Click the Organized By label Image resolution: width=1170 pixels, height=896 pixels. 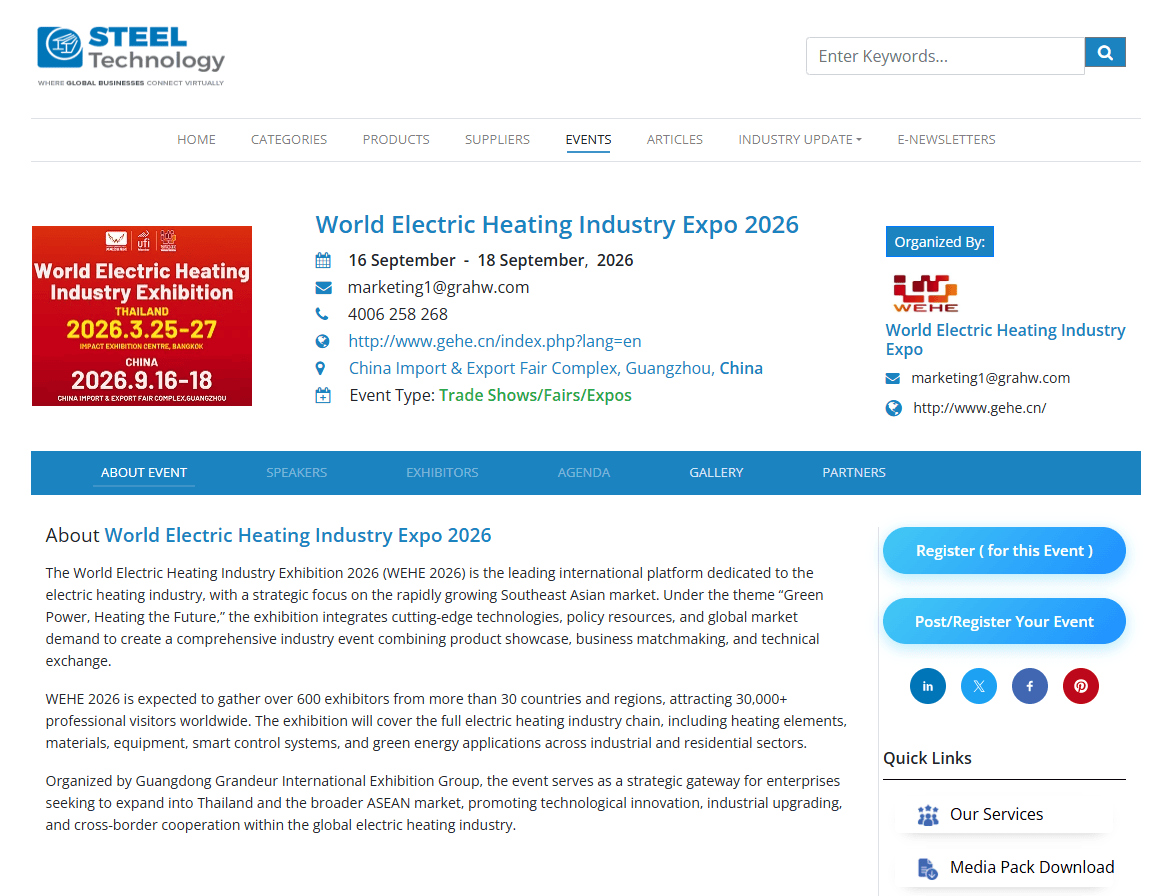pos(939,242)
